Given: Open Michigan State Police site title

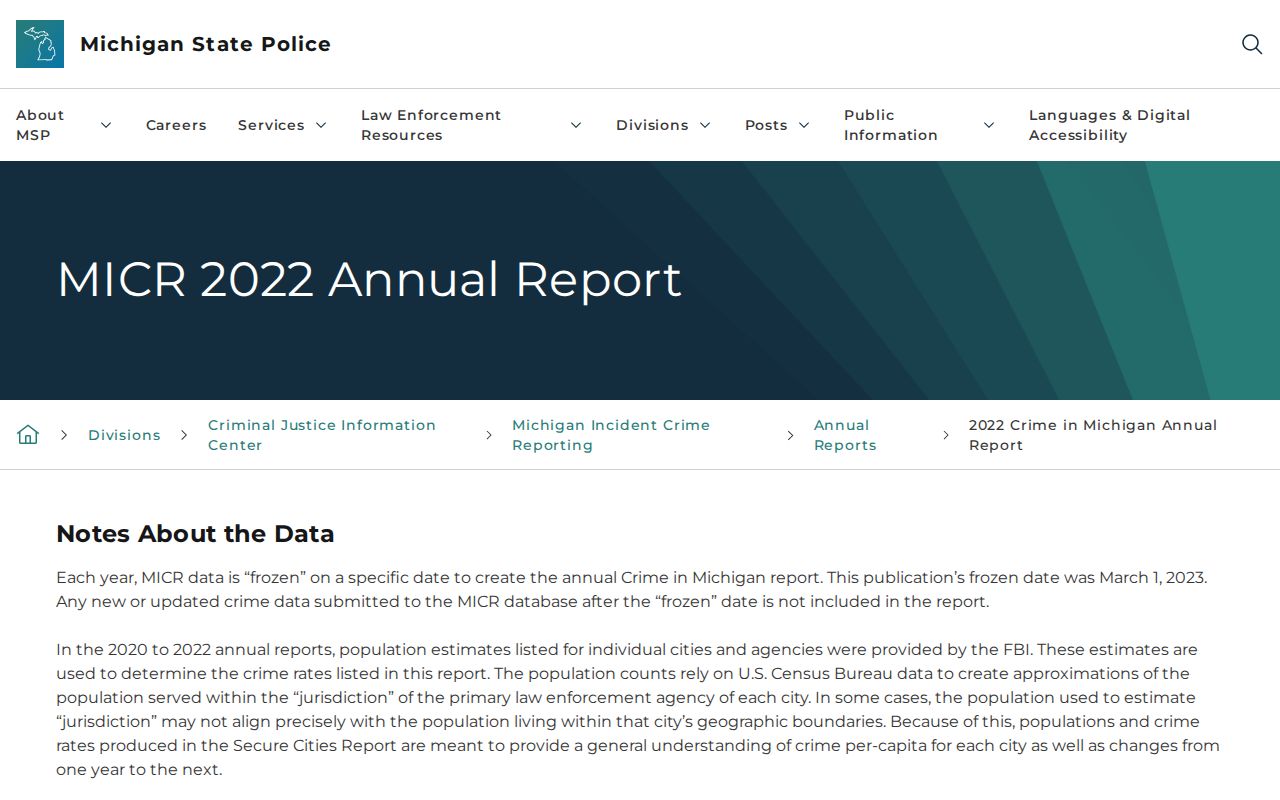Looking at the screenshot, I should 205,44.
